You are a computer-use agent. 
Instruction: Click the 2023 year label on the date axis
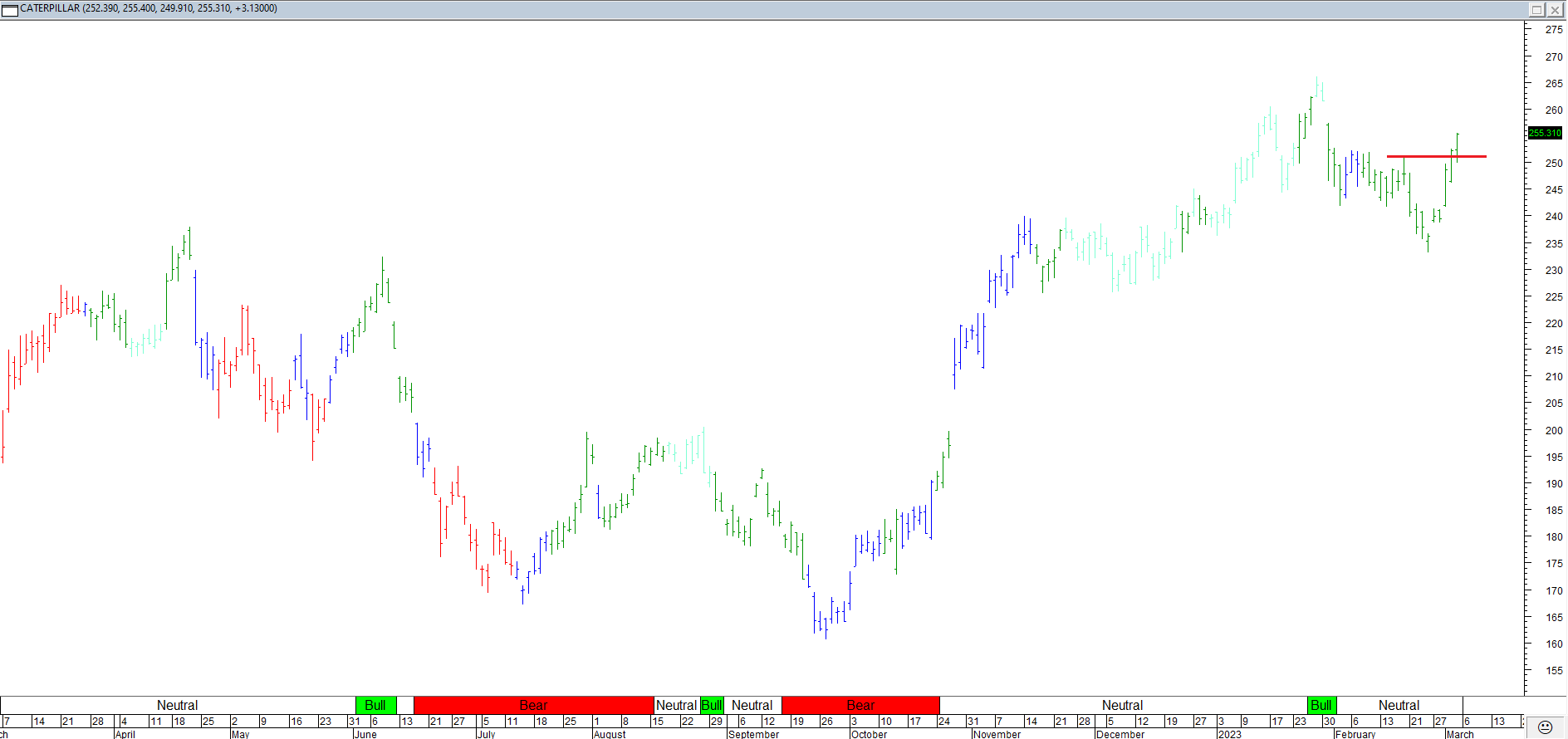tap(1229, 734)
